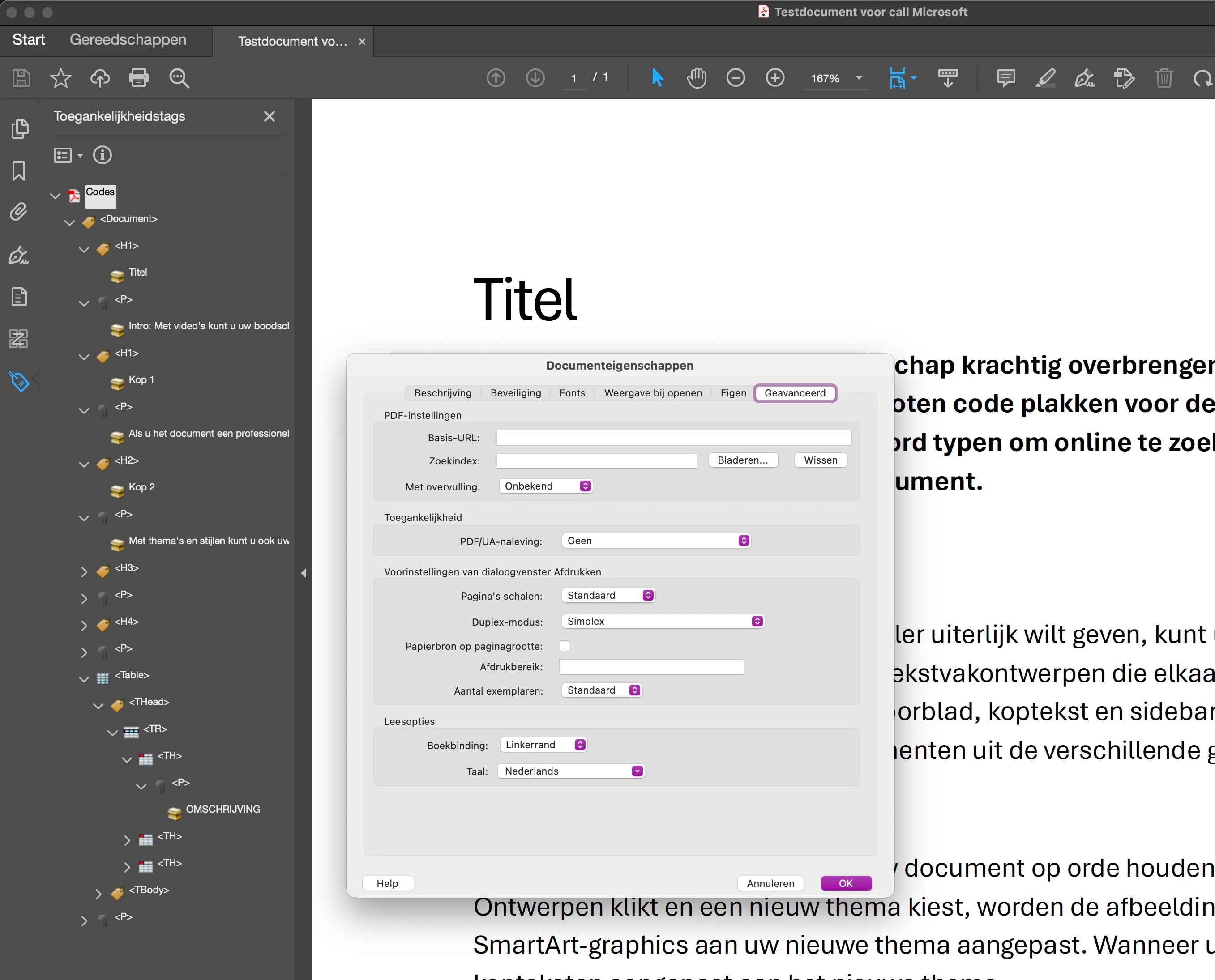
Task: Switch to the Beschrijving tab
Action: [443, 393]
